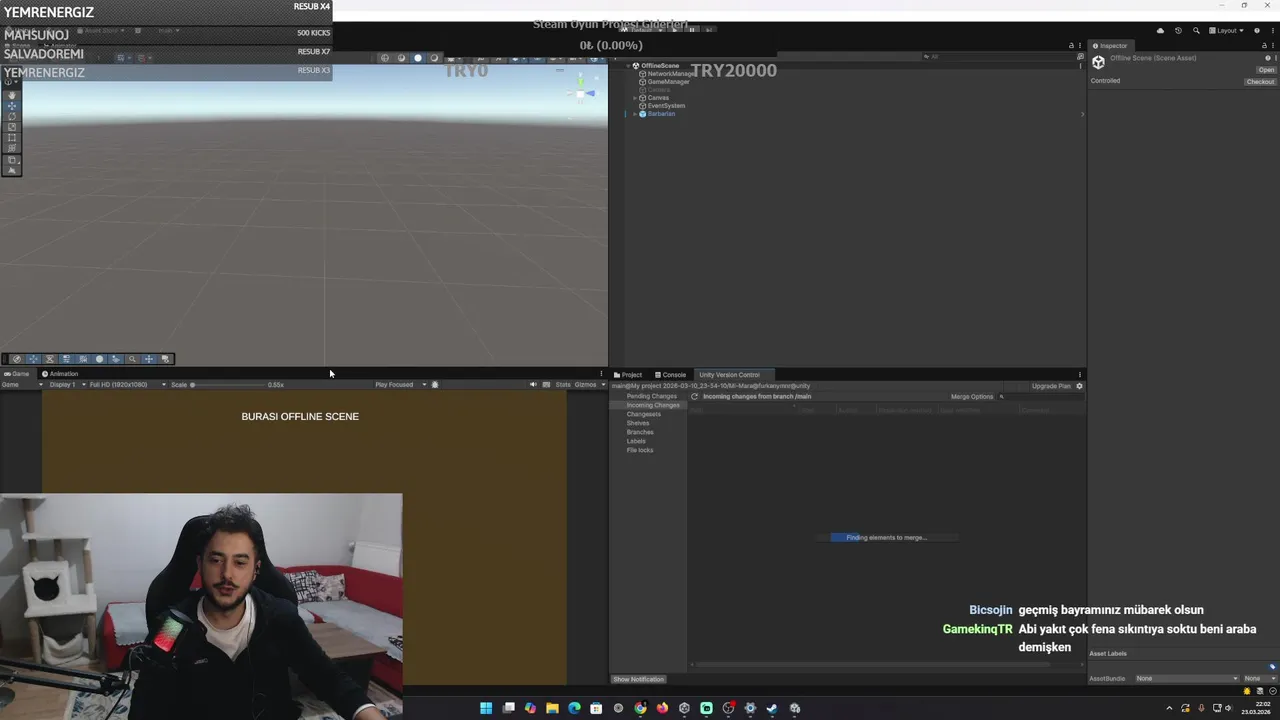Show hidden system tray icons
The image size is (1280, 720).
click(1169, 708)
